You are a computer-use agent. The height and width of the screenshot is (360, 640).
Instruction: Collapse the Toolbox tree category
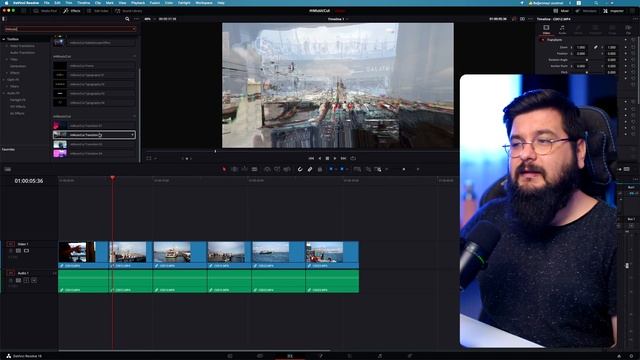[x=4, y=39]
